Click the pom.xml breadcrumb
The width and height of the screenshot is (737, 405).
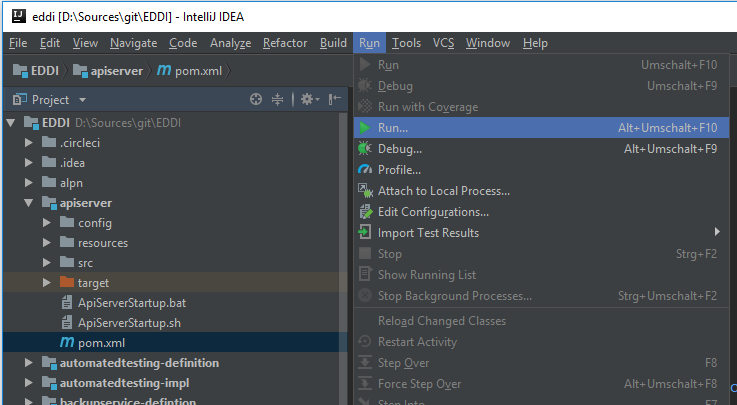tap(192, 71)
